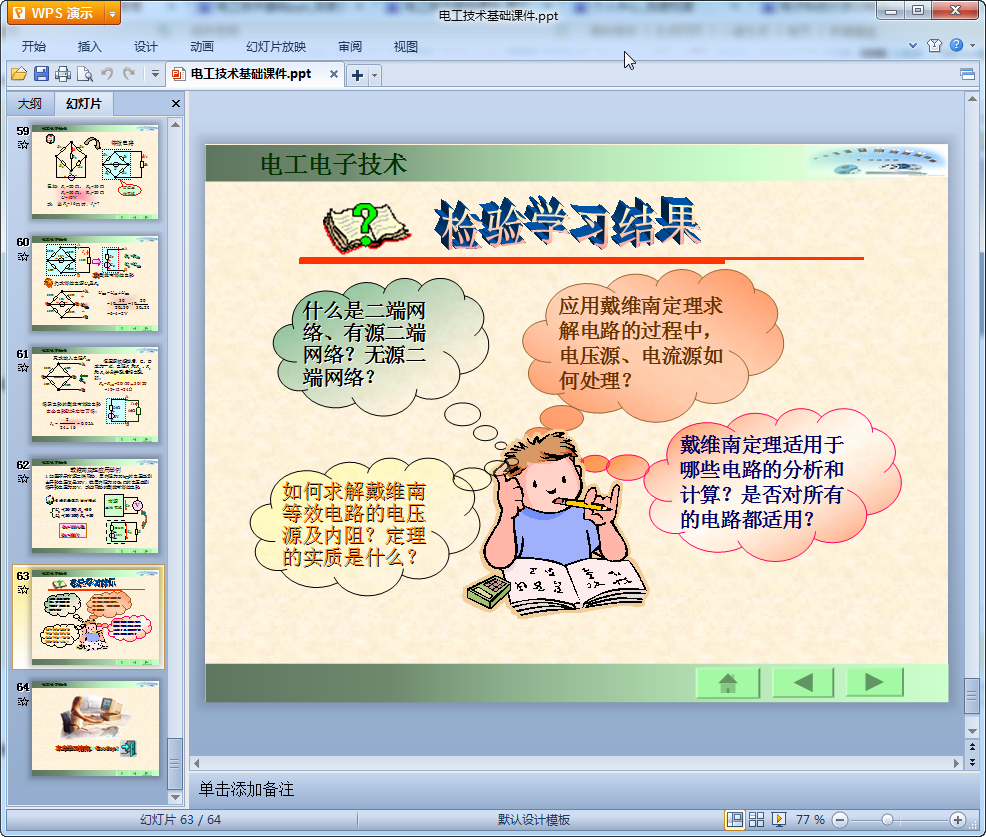Open the 插入 ribbon tab
986x837 pixels.
pos(89,47)
